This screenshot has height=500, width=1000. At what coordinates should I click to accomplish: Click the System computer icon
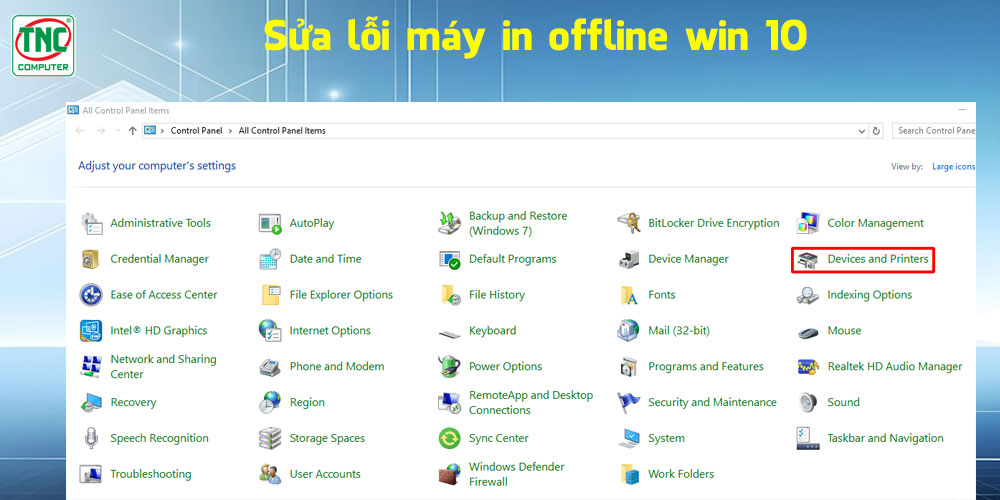[629, 438]
